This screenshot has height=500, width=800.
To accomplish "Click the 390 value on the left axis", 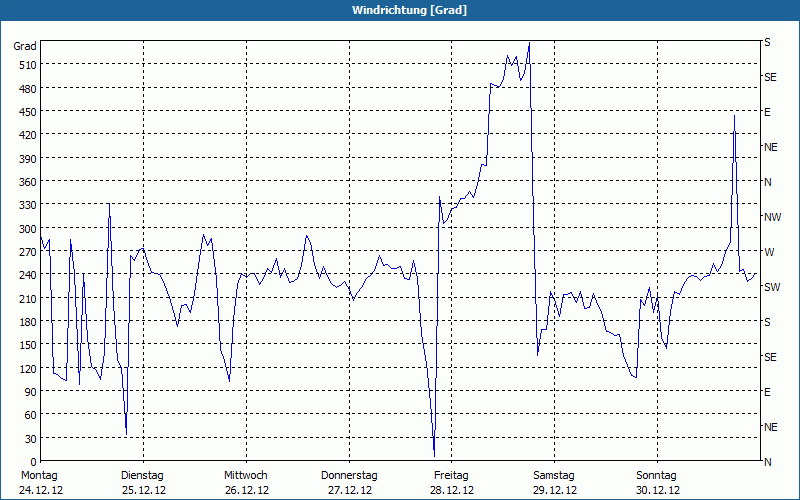I will tap(28, 159).
